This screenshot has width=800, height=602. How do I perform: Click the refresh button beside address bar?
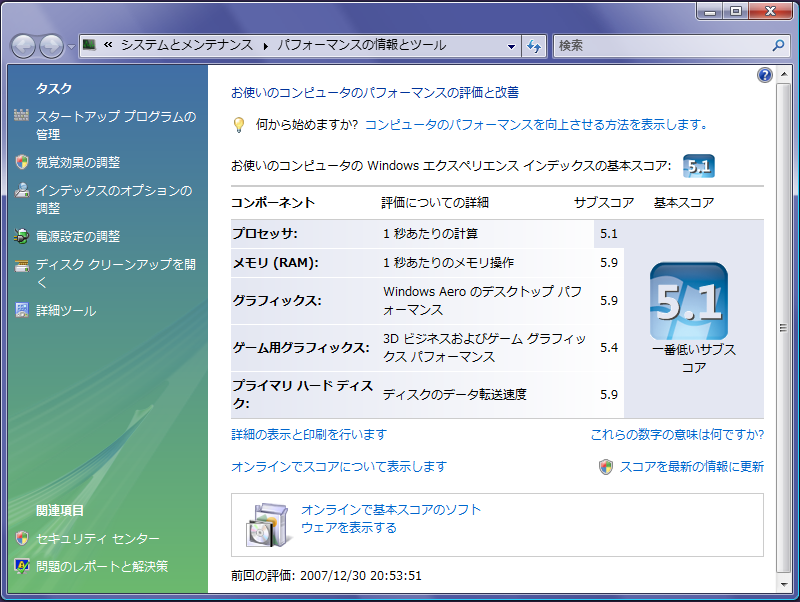pyautogui.click(x=534, y=46)
